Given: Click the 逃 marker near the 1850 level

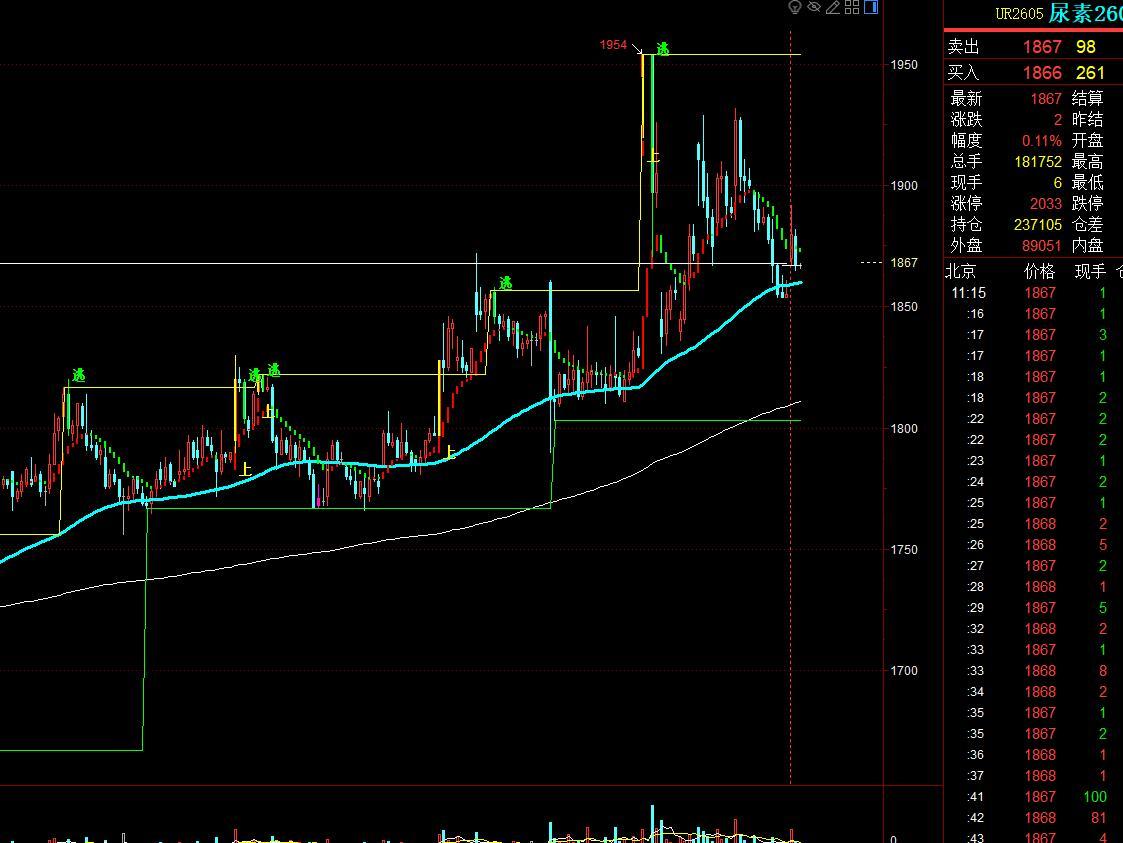Looking at the screenshot, I should pos(506,284).
